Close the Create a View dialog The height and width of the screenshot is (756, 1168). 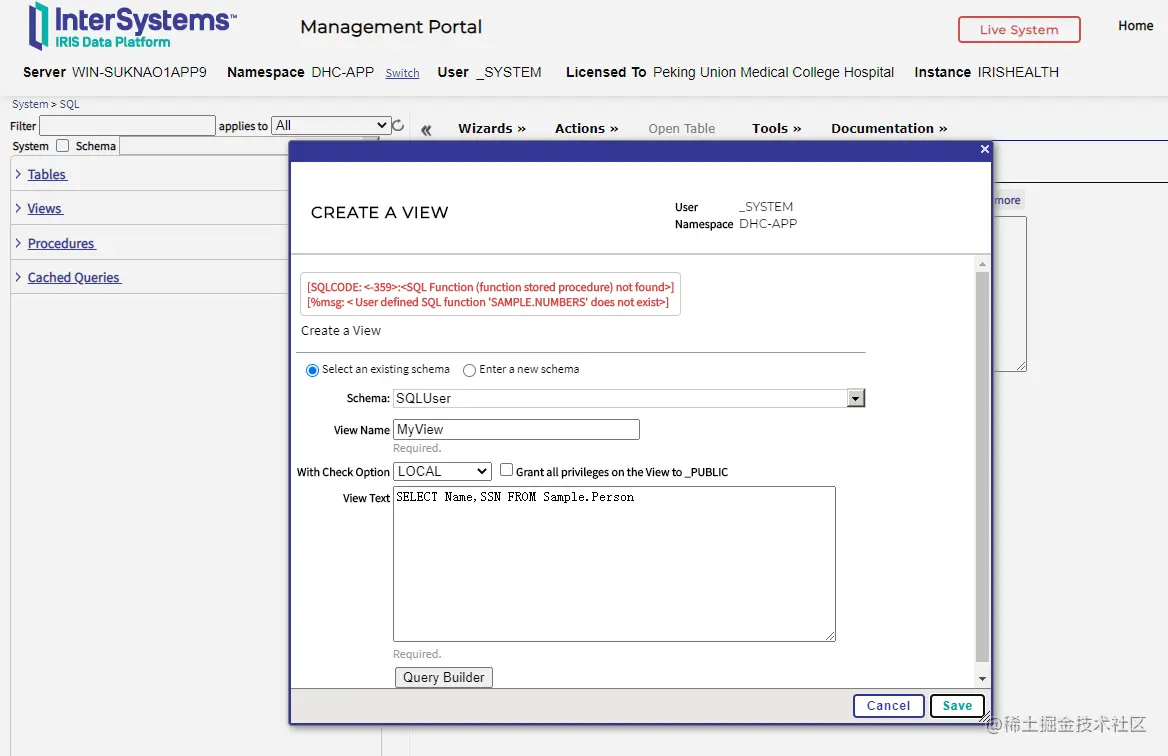(x=985, y=149)
